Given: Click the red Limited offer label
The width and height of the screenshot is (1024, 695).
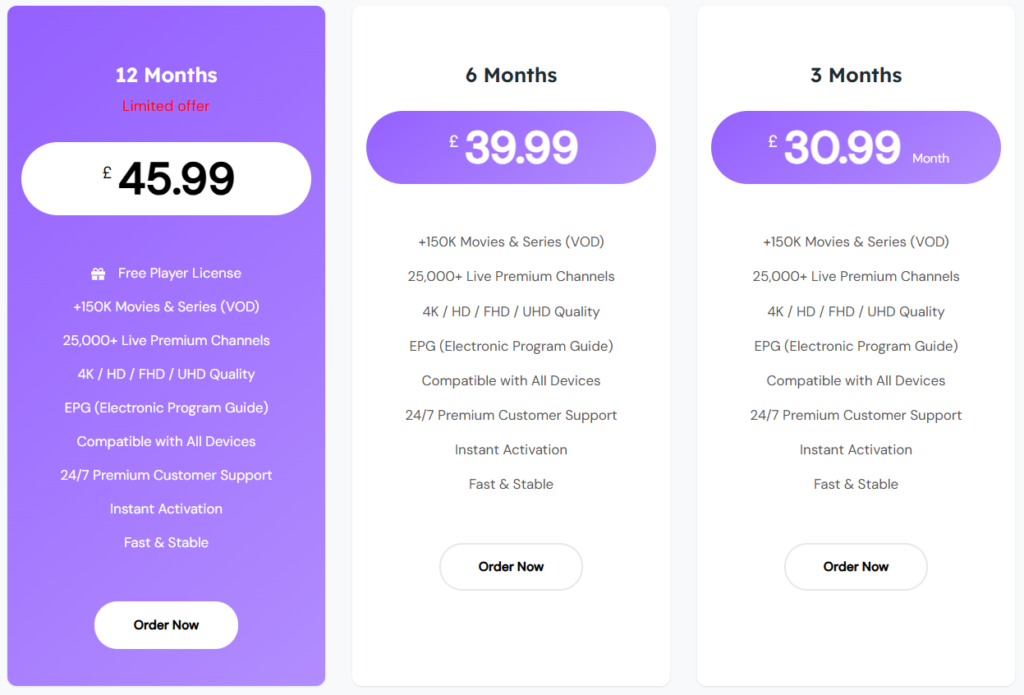Looking at the screenshot, I should pos(166,106).
